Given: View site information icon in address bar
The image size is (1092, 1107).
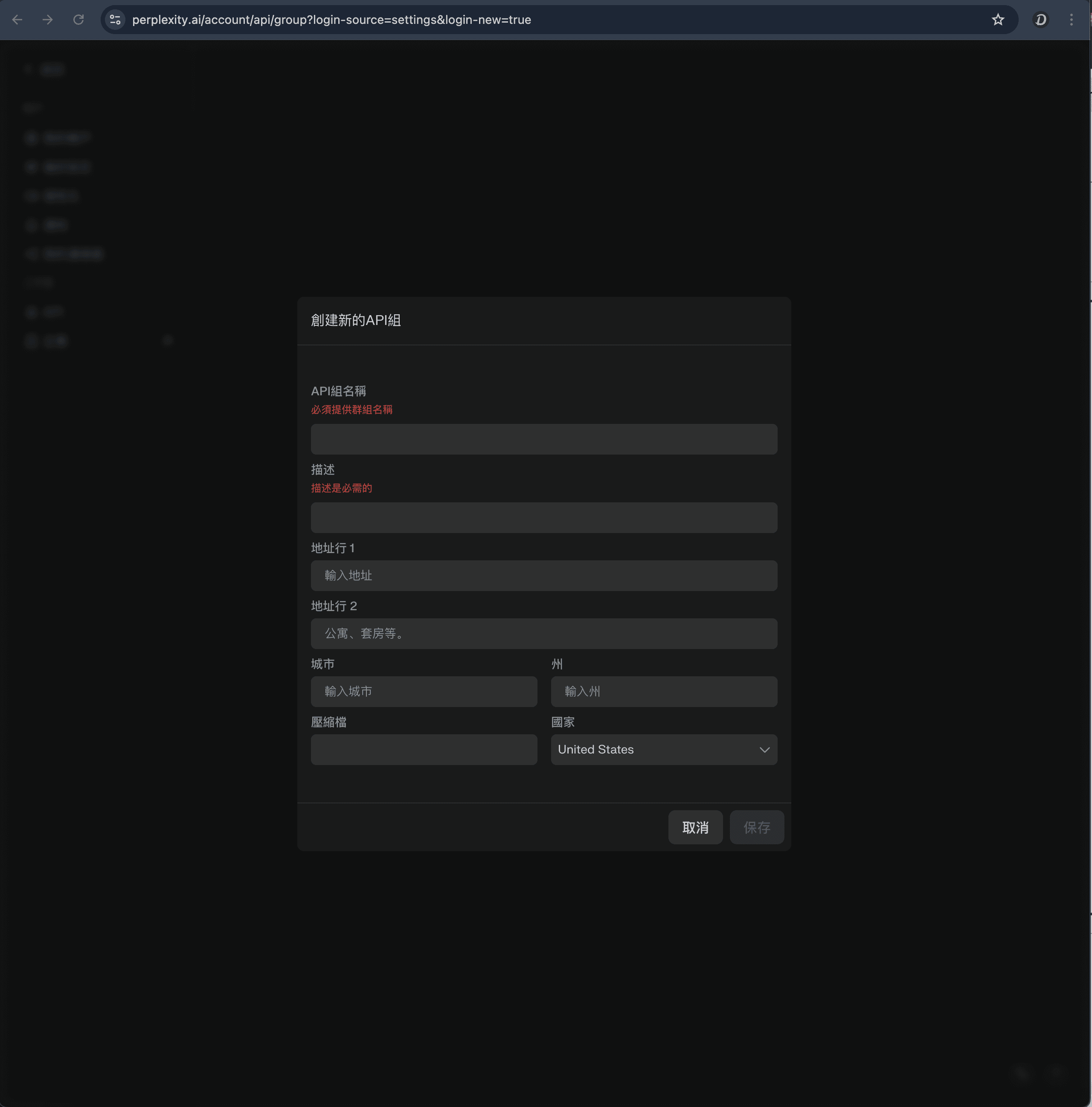Looking at the screenshot, I should pos(115,20).
